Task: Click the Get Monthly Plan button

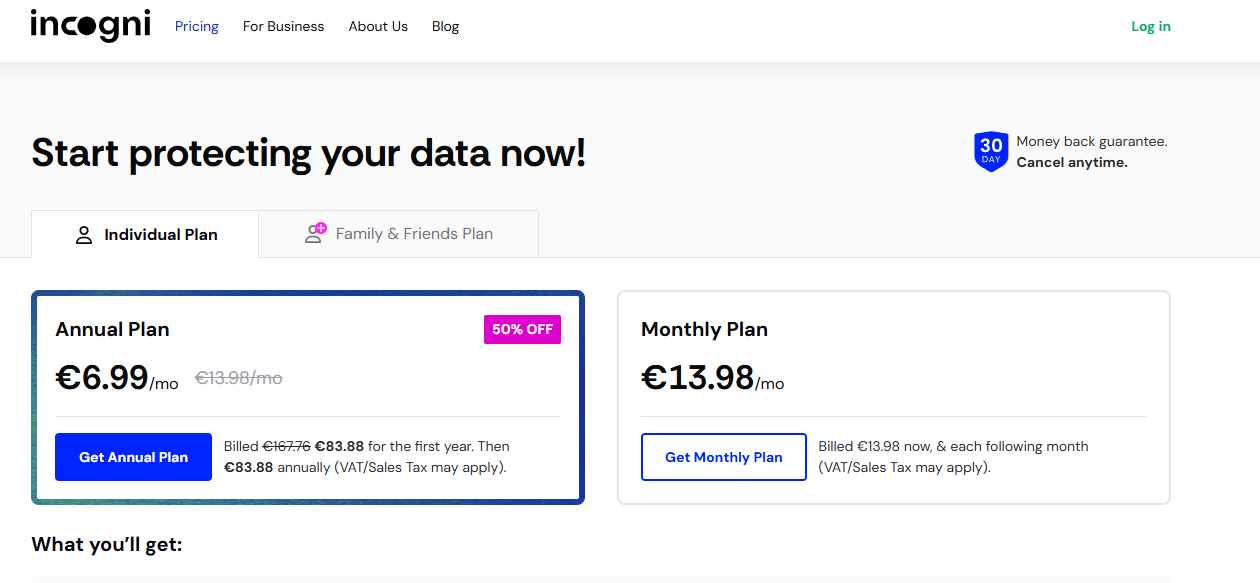Action: pyautogui.click(x=723, y=456)
